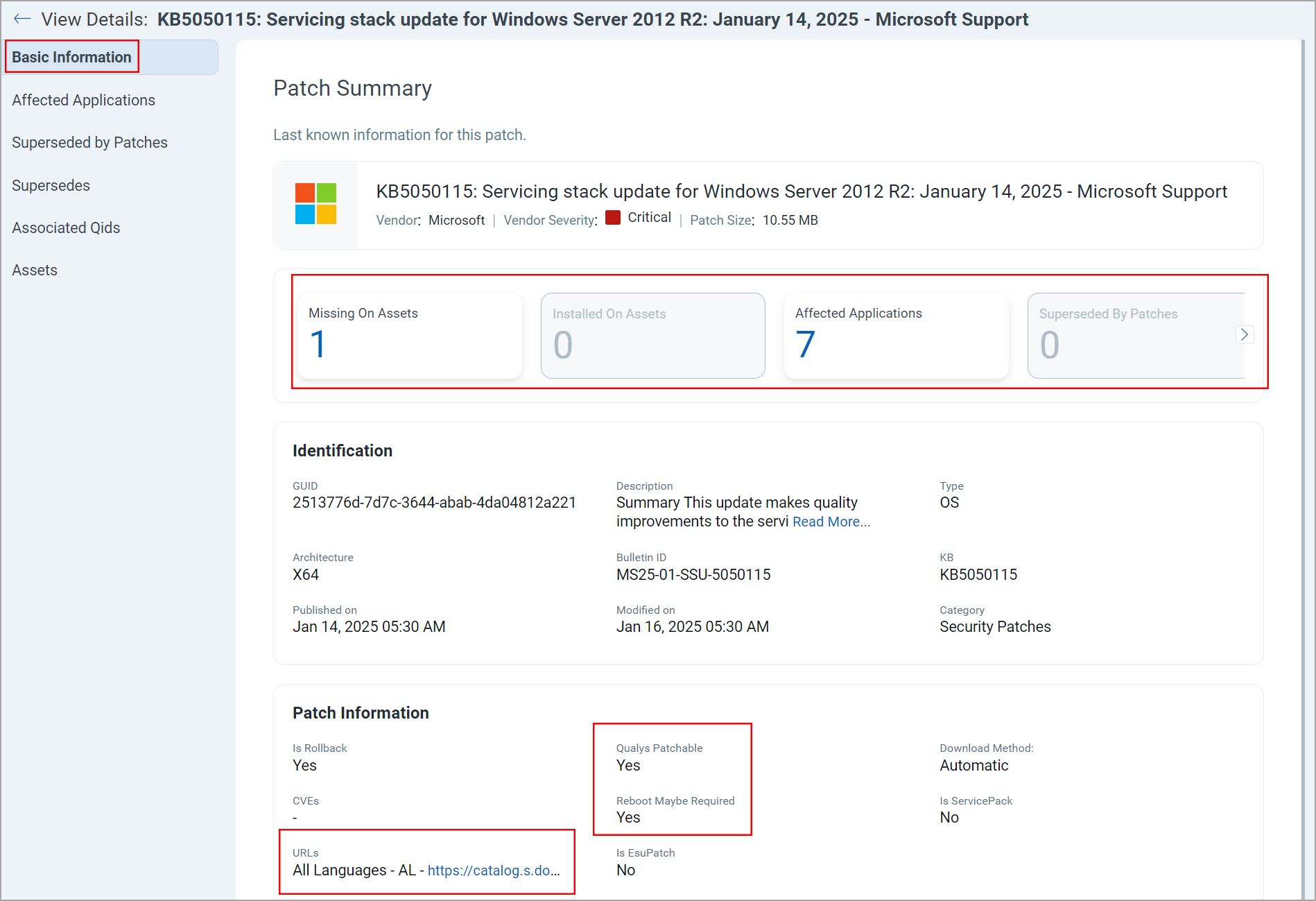Click Read More in the description
The height and width of the screenshot is (901, 1316).
tap(831, 522)
